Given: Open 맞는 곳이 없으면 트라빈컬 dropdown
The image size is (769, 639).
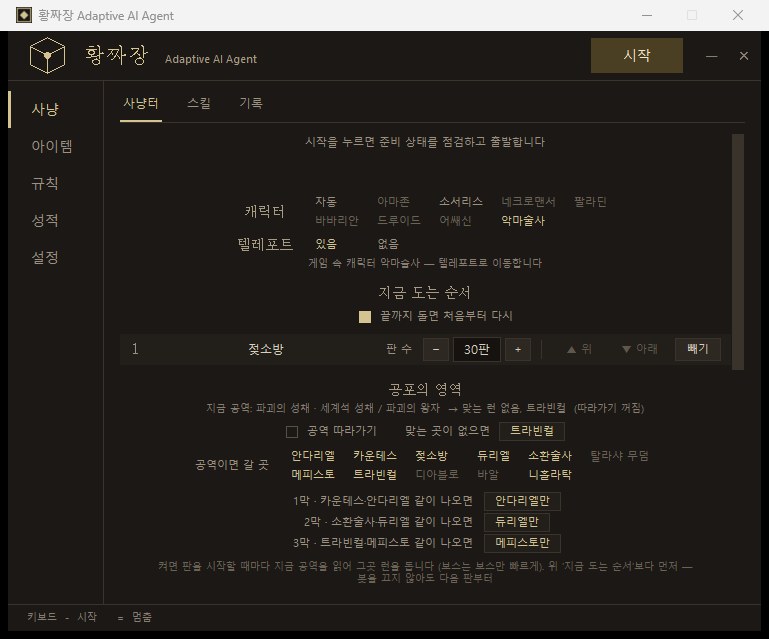Looking at the screenshot, I should click(x=532, y=431).
